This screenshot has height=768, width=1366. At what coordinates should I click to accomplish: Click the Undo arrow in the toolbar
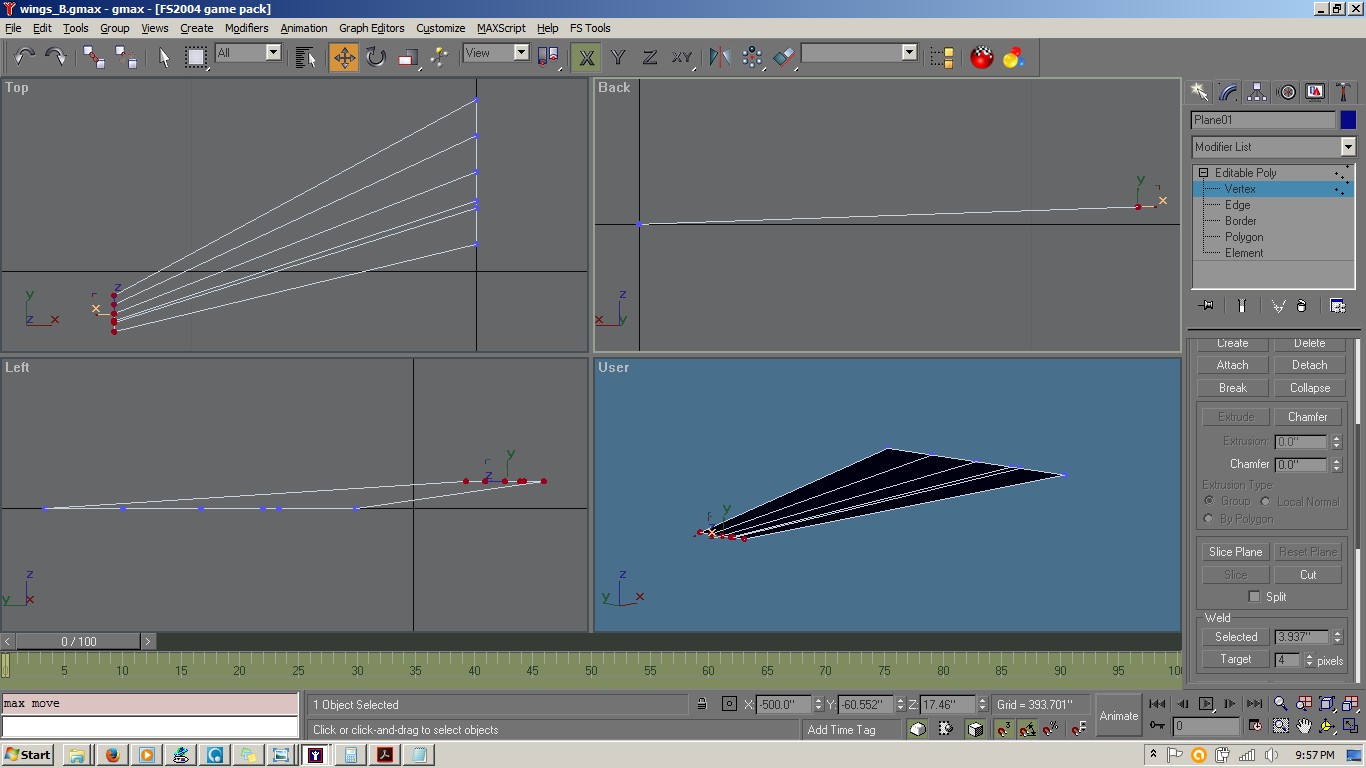pyautogui.click(x=24, y=57)
